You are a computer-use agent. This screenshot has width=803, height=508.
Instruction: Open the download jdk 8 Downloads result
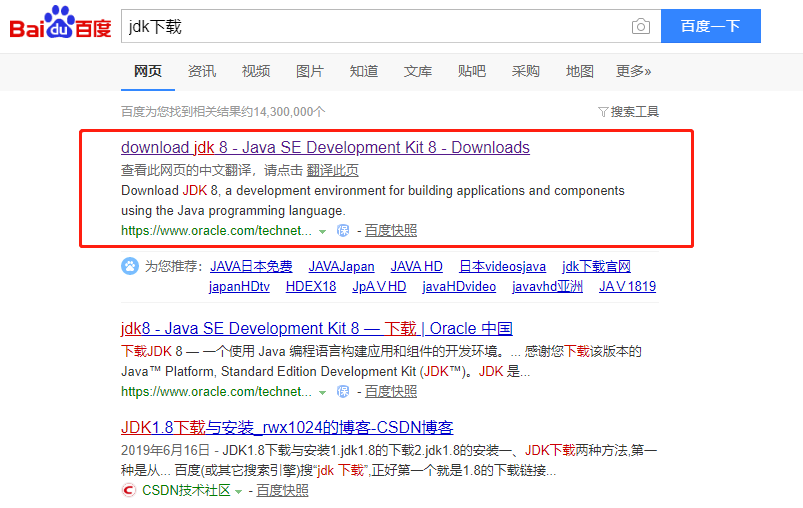tap(325, 147)
